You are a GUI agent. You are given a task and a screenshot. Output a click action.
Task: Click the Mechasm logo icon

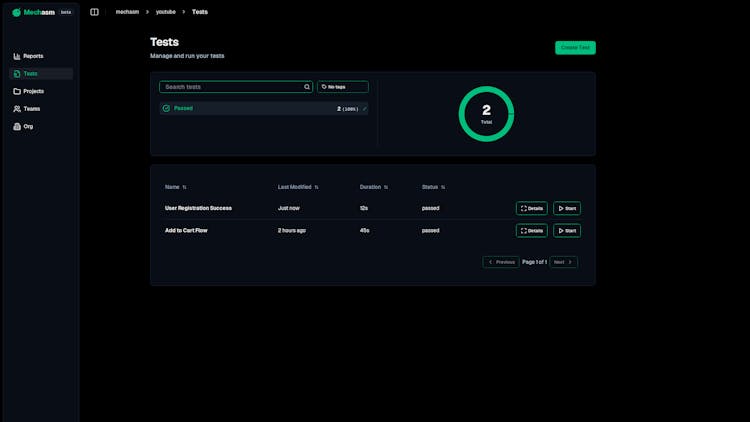16,12
